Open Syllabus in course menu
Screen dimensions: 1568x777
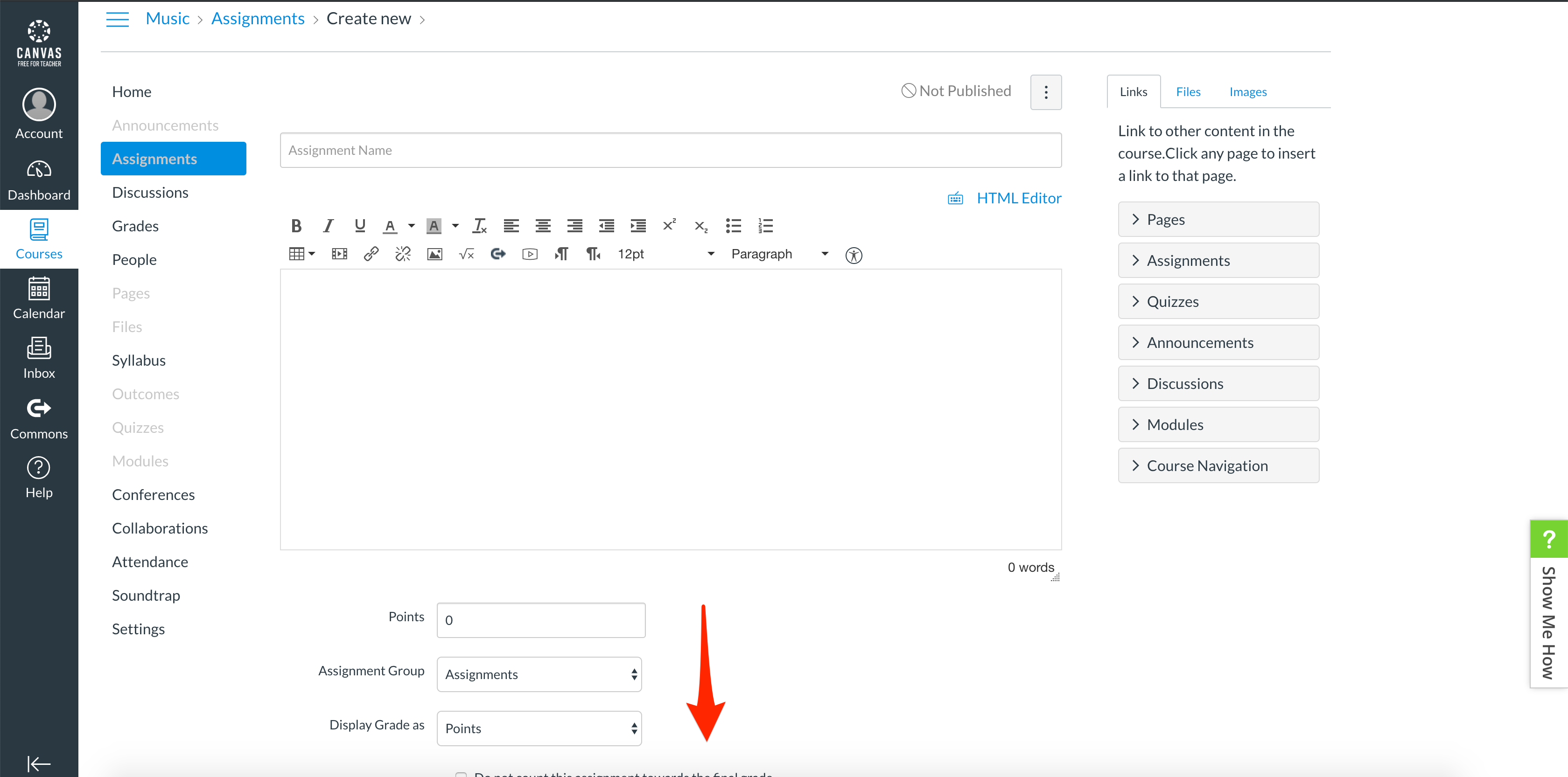(x=139, y=360)
